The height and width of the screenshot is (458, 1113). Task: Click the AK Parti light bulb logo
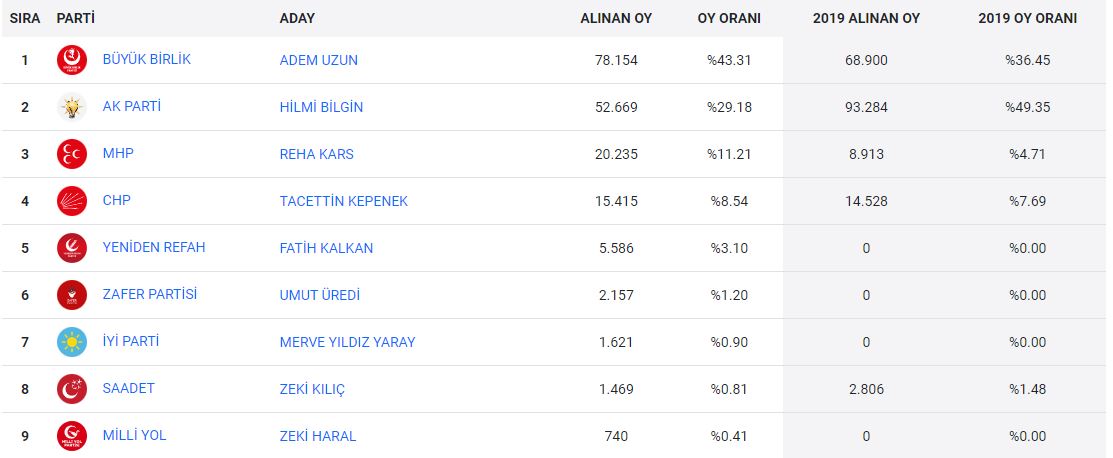(x=72, y=107)
